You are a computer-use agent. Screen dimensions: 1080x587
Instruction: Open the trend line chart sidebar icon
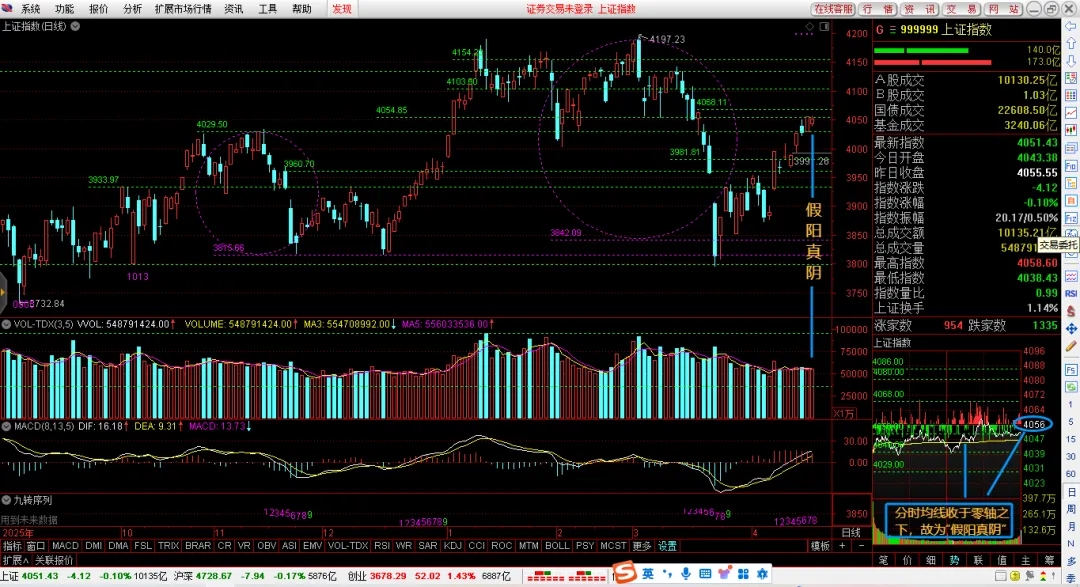tap(1071, 112)
